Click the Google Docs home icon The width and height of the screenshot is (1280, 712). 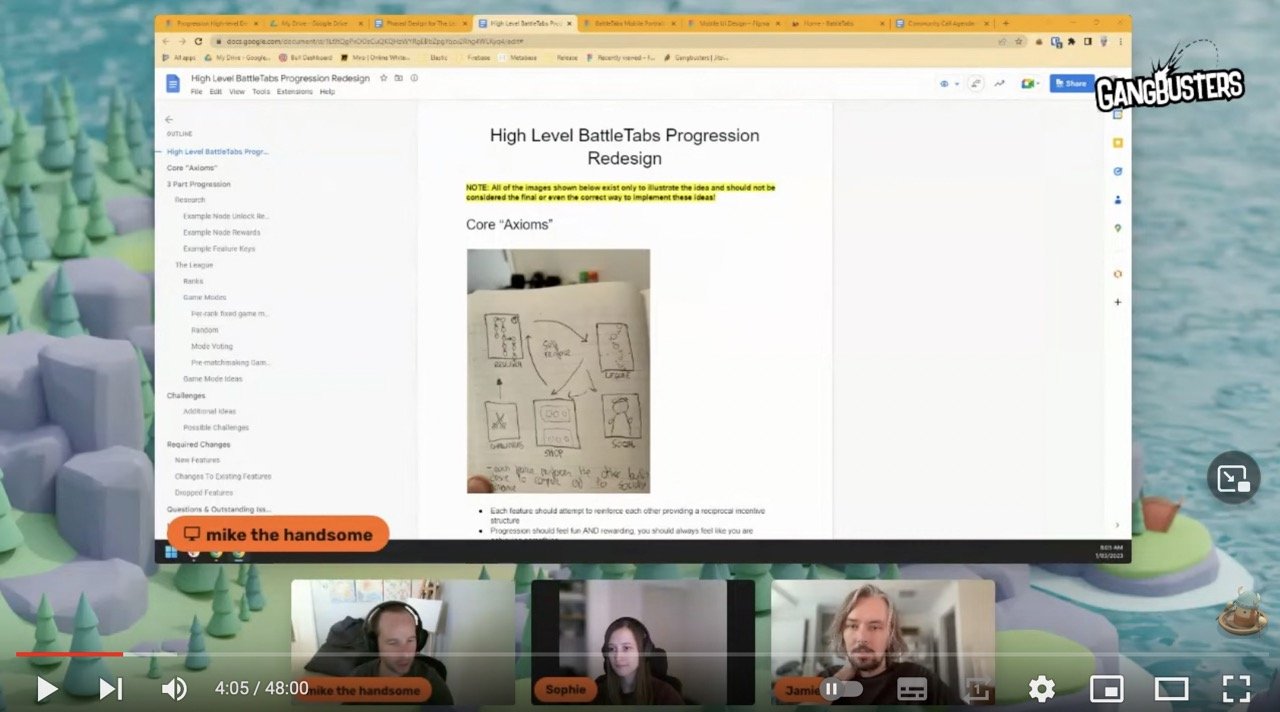pyautogui.click(x=173, y=84)
